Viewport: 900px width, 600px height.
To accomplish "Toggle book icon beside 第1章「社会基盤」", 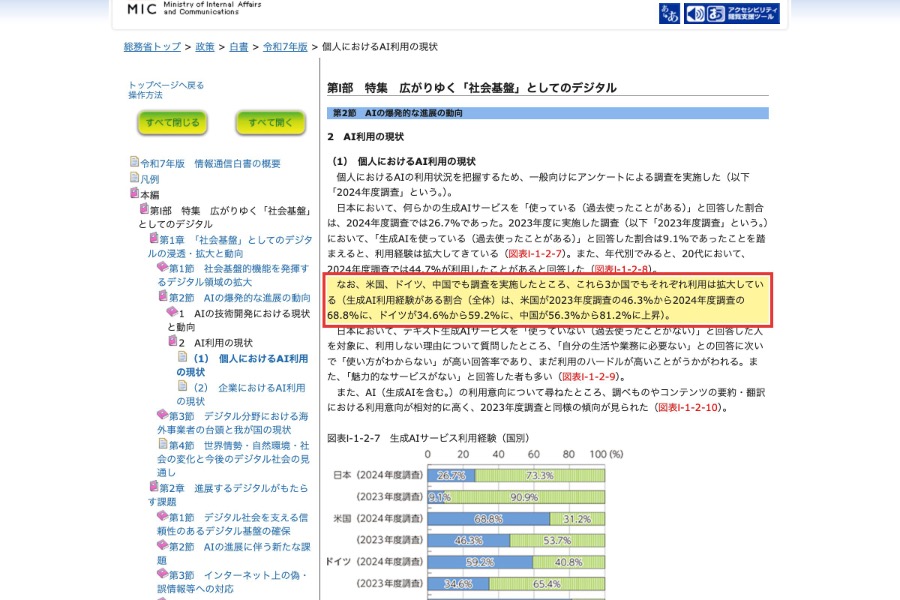I will click(154, 238).
